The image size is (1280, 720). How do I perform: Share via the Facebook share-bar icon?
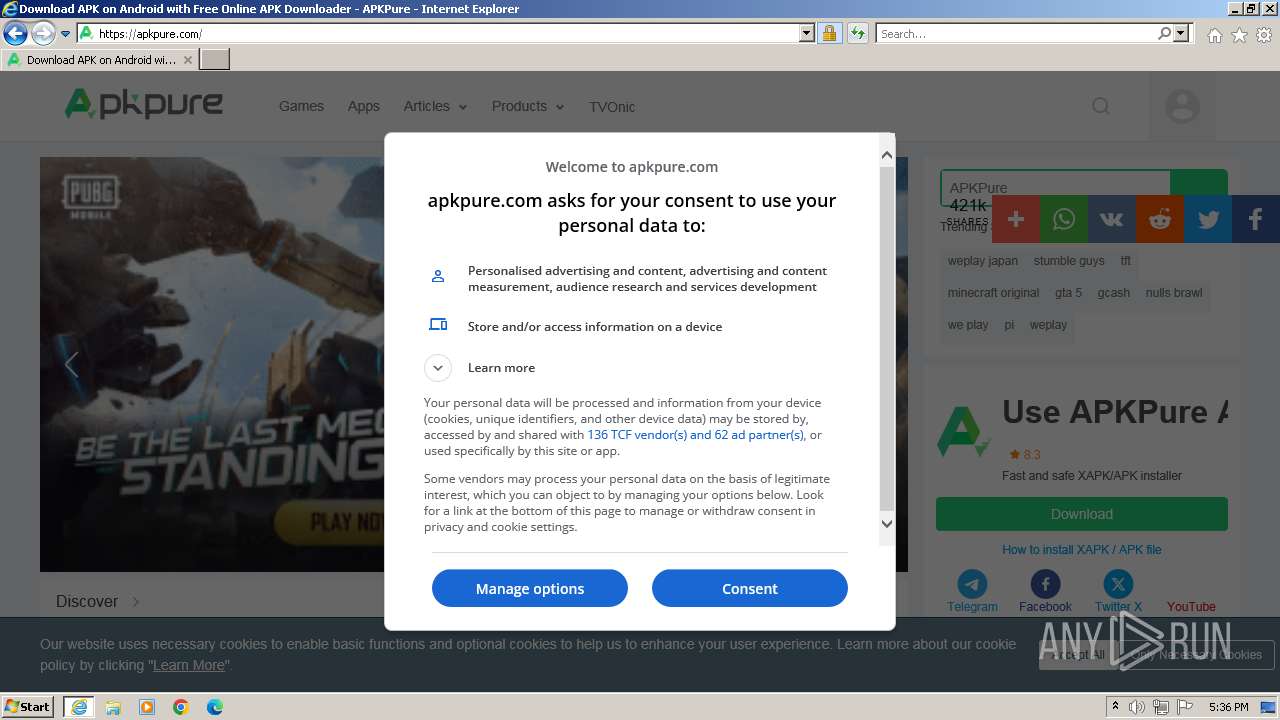click(1256, 219)
